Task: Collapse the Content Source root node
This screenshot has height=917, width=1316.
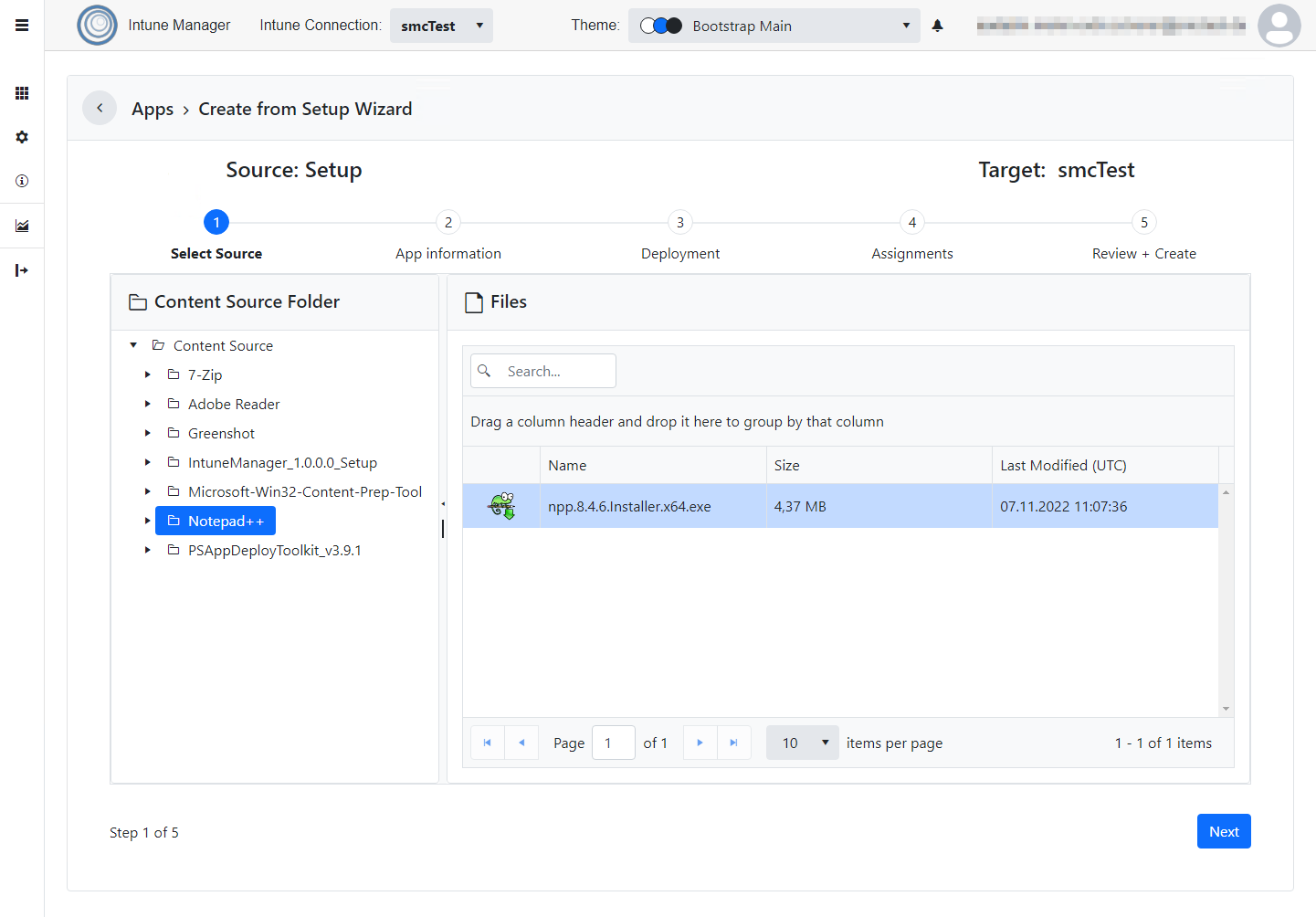Action: (133, 345)
